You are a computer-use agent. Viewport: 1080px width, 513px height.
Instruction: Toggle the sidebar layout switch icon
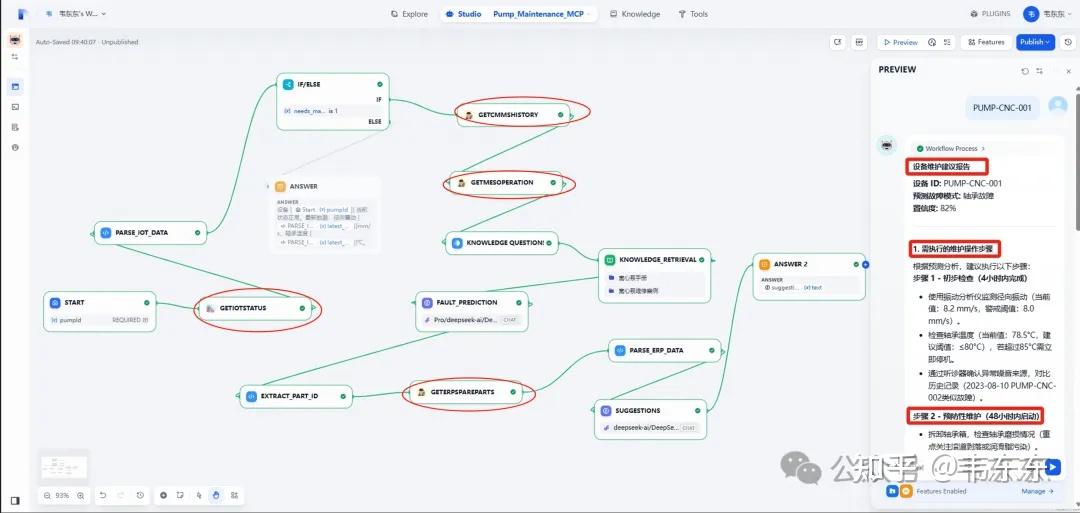(x=15, y=57)
